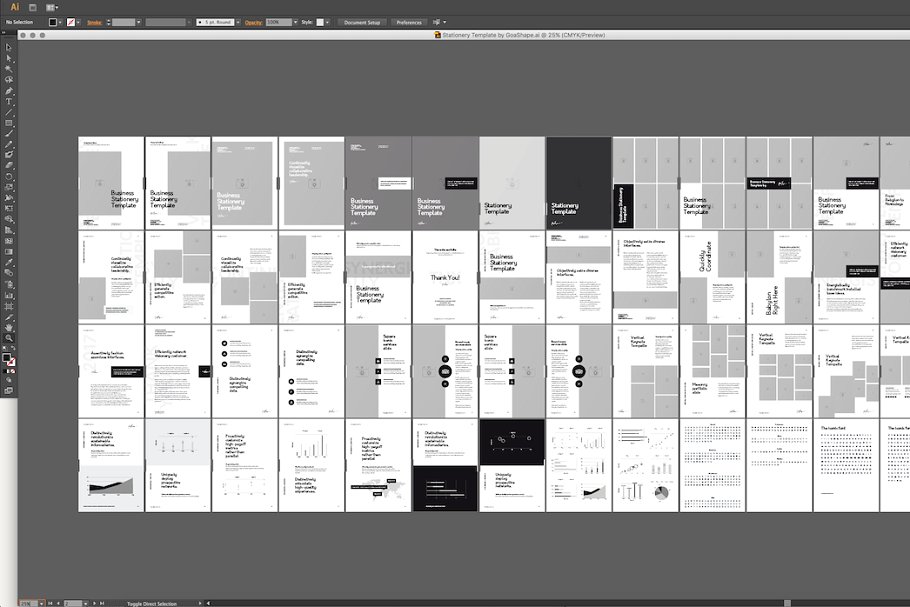Click the Document Setup button
Image resolution: width=910 pixels, height=607 pixels.
point(362,22)
